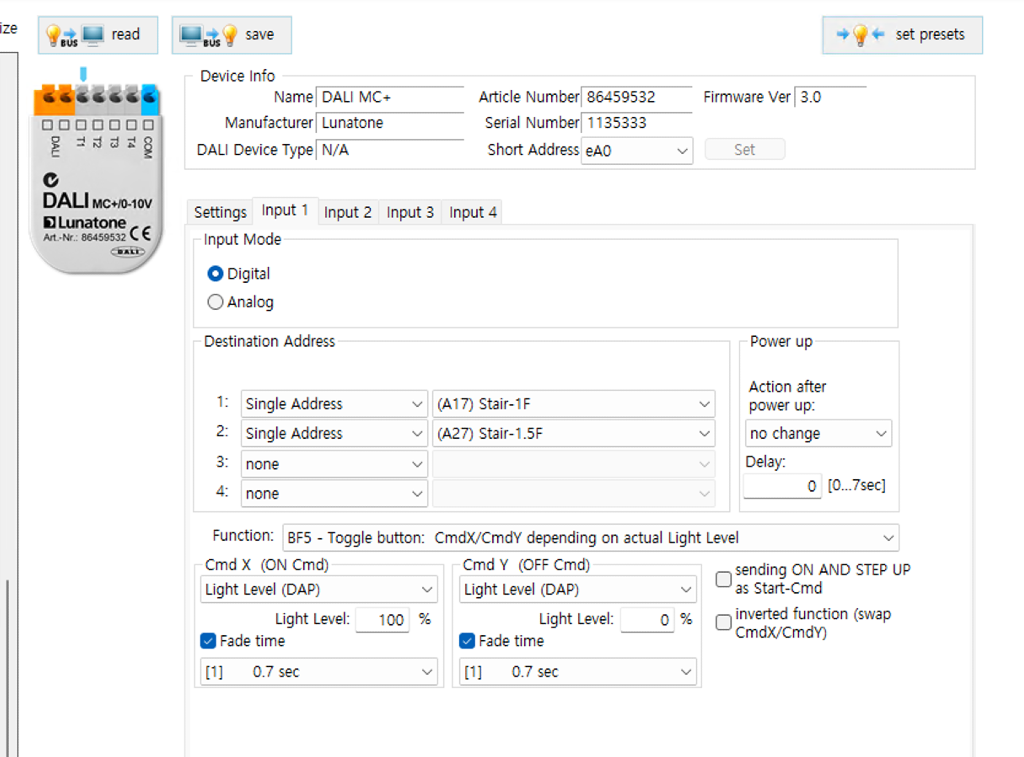Enable inverted function swap CmdX/CmdY
The width and height of the screenshot is (1024, 757).
(723, 622)
